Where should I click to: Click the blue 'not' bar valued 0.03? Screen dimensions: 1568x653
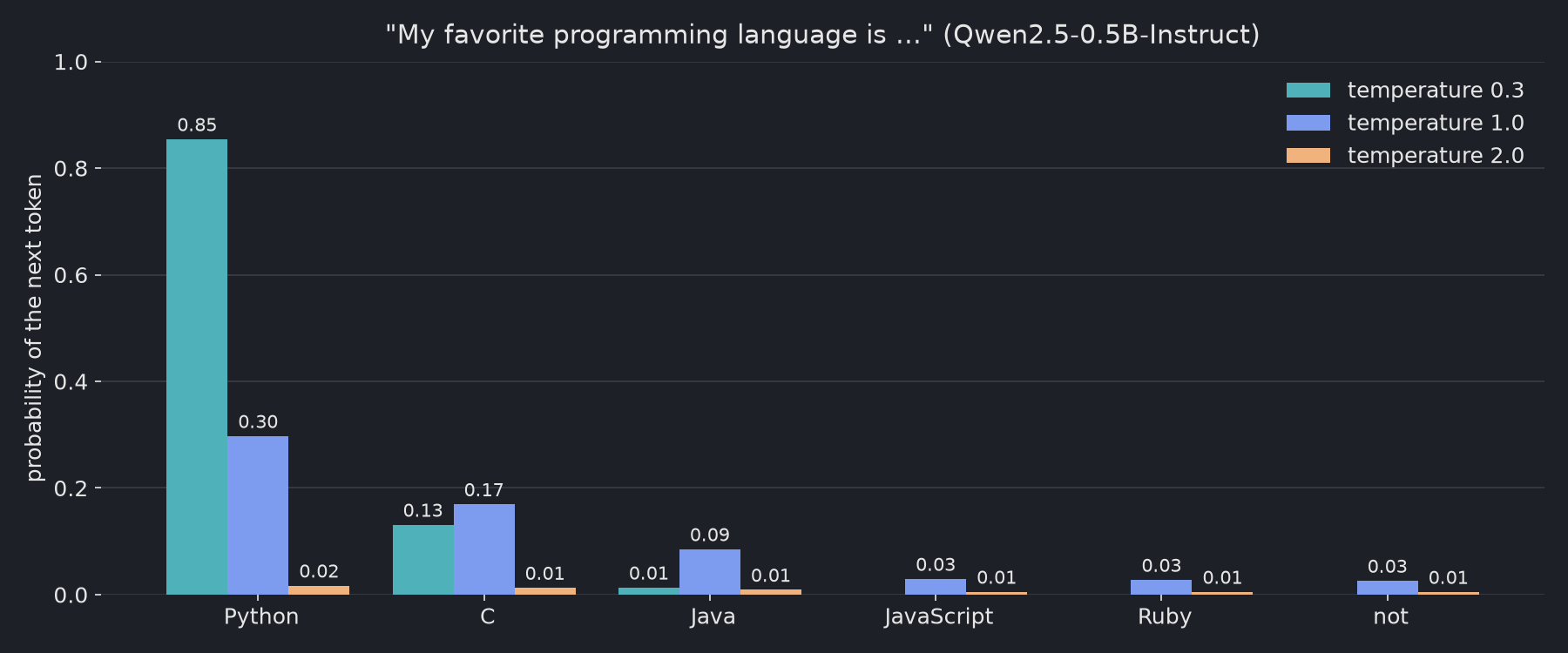coord(1388,588)
